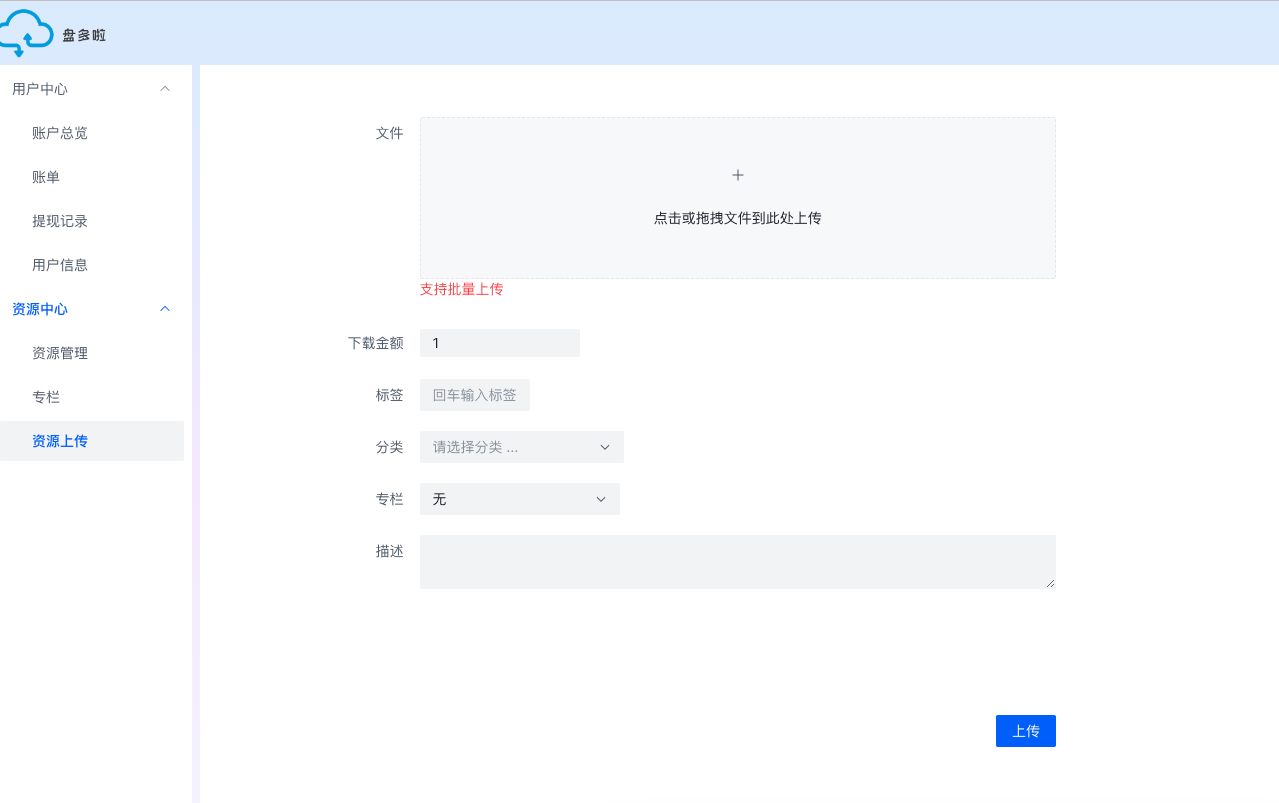Click the cloud logo icon
1279x803 pixels.
[26, 33]
